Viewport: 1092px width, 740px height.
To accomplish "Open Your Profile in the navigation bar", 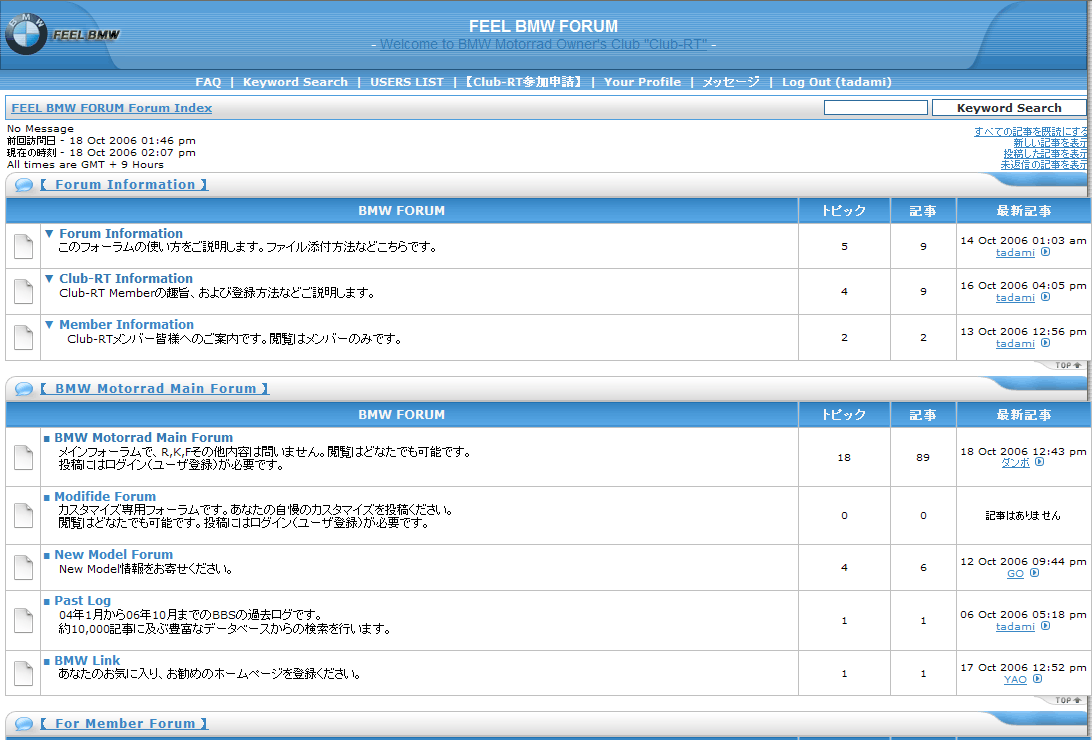I will pos(642,82).
